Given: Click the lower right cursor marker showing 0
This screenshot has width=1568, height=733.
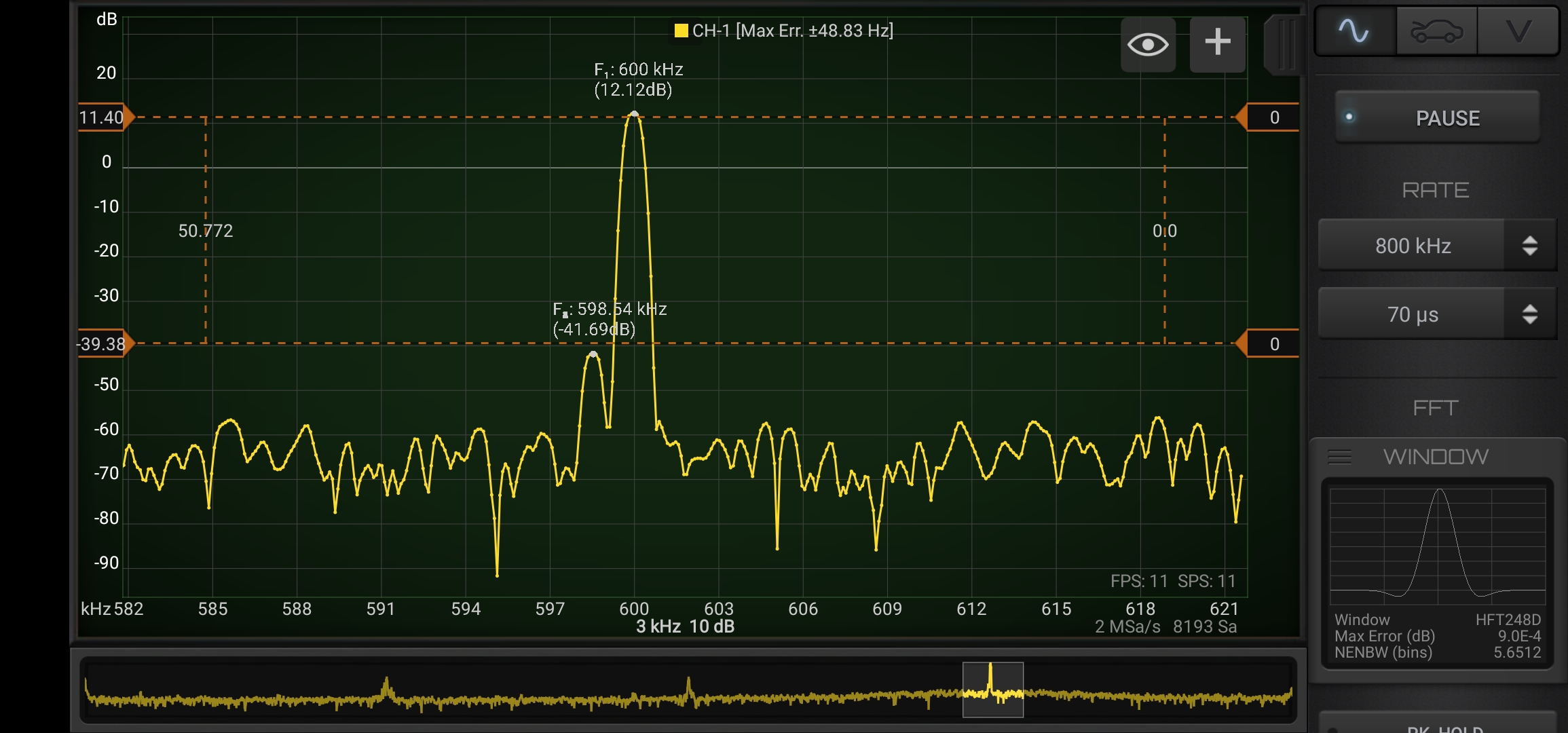Looking at the screenshot, I should click(x=1267, y=344).
